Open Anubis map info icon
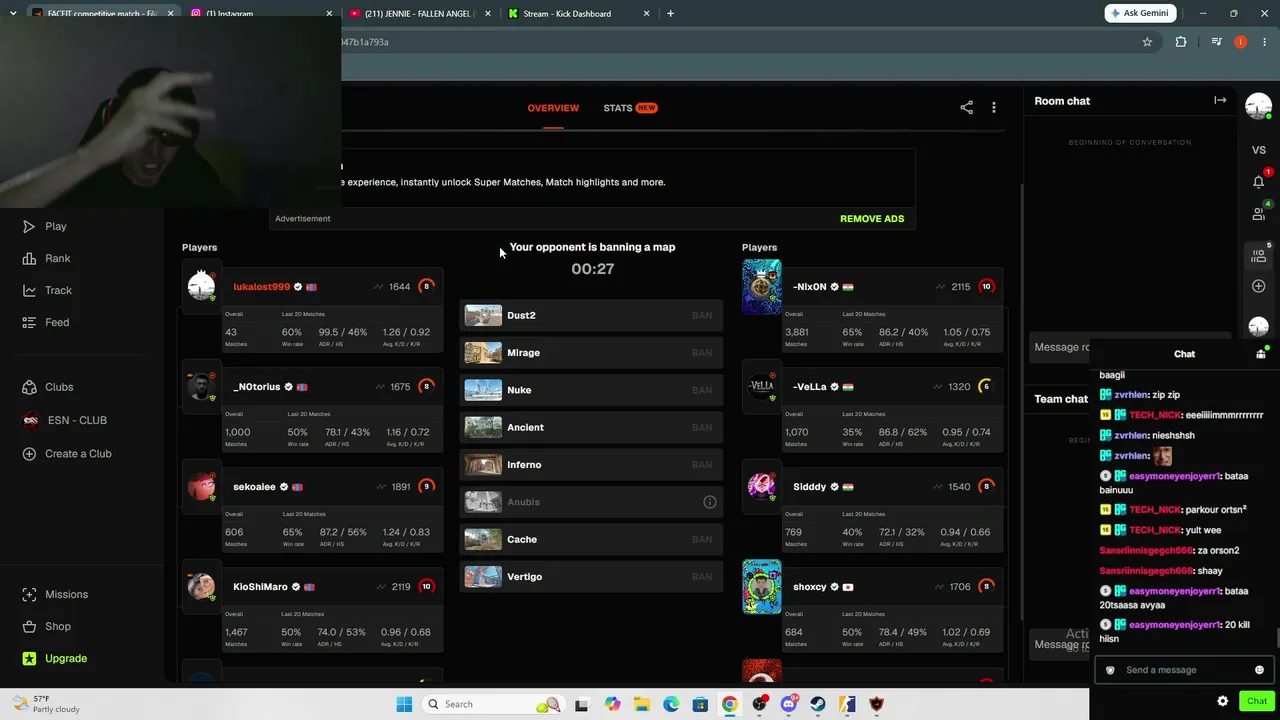The width and height of the screenshot is (1280, 720). coord(710,502)
